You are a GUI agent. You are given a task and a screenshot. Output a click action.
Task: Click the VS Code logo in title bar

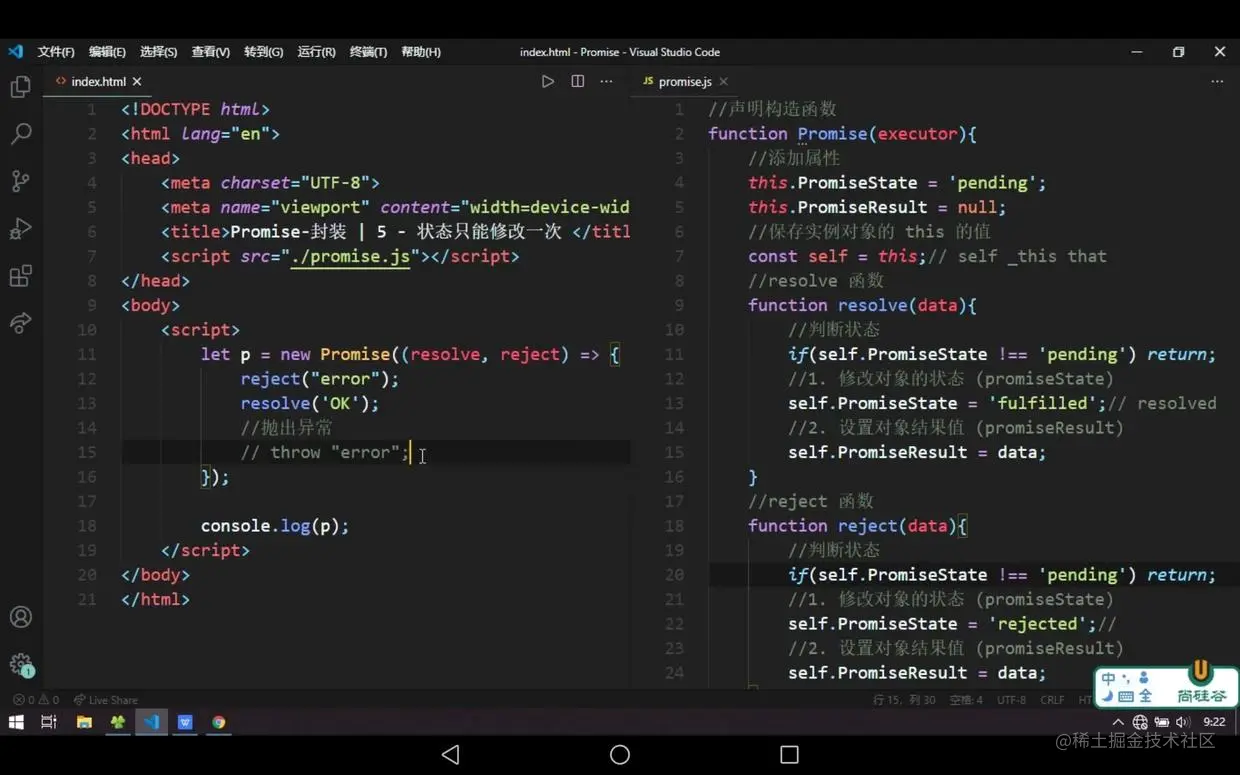[x=15, y=51]
